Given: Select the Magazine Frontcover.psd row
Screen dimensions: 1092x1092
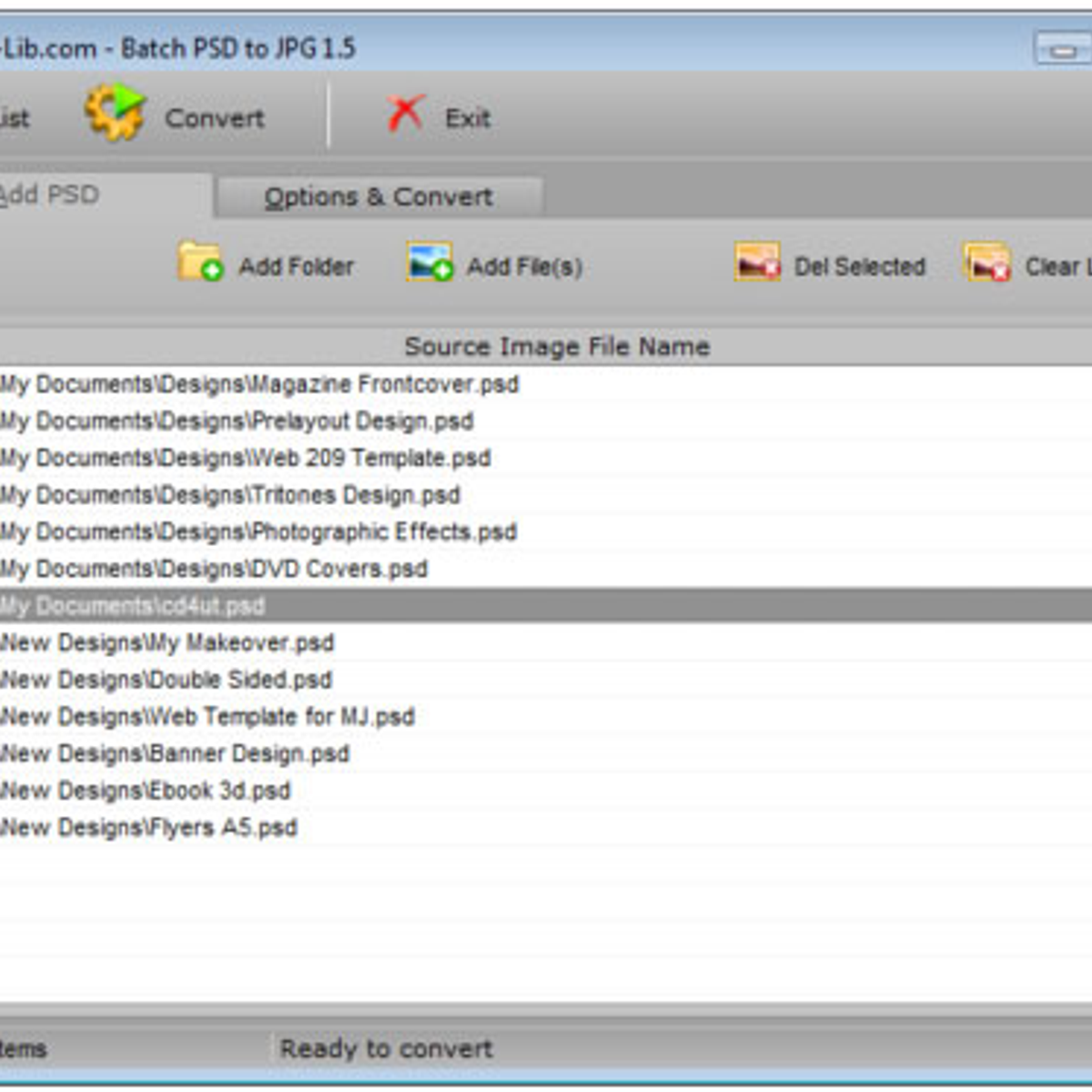Looking at the screenshot, I should pyautogui.click(x=259, y=384).
